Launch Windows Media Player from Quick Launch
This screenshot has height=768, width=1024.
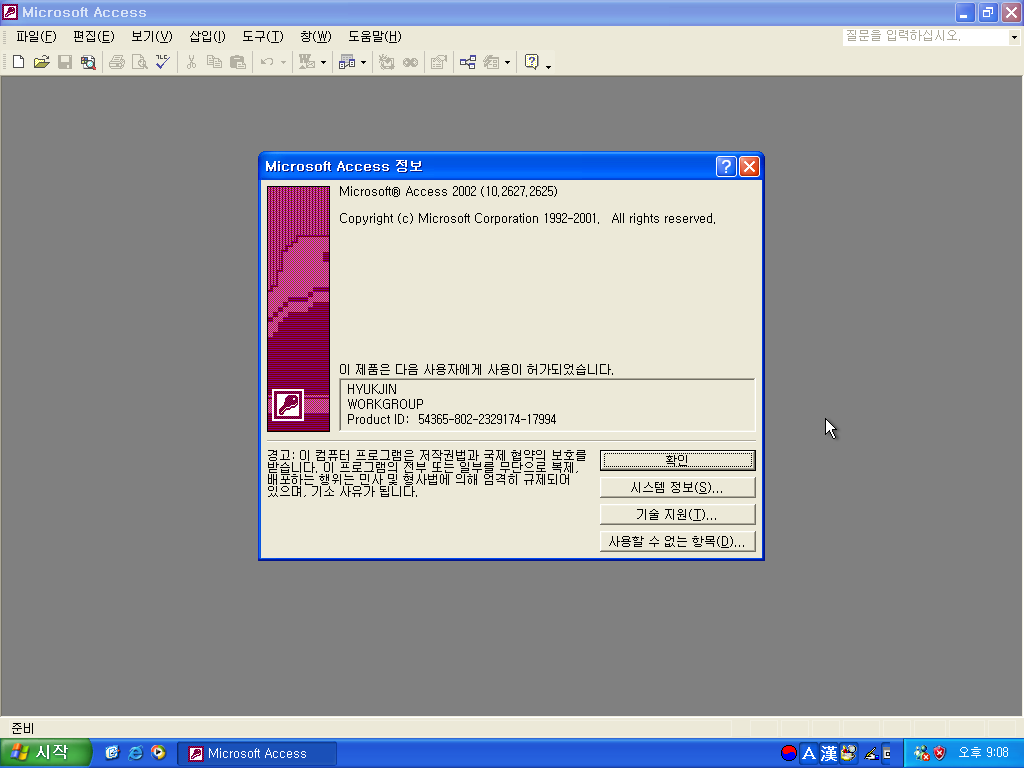point(159,753)
